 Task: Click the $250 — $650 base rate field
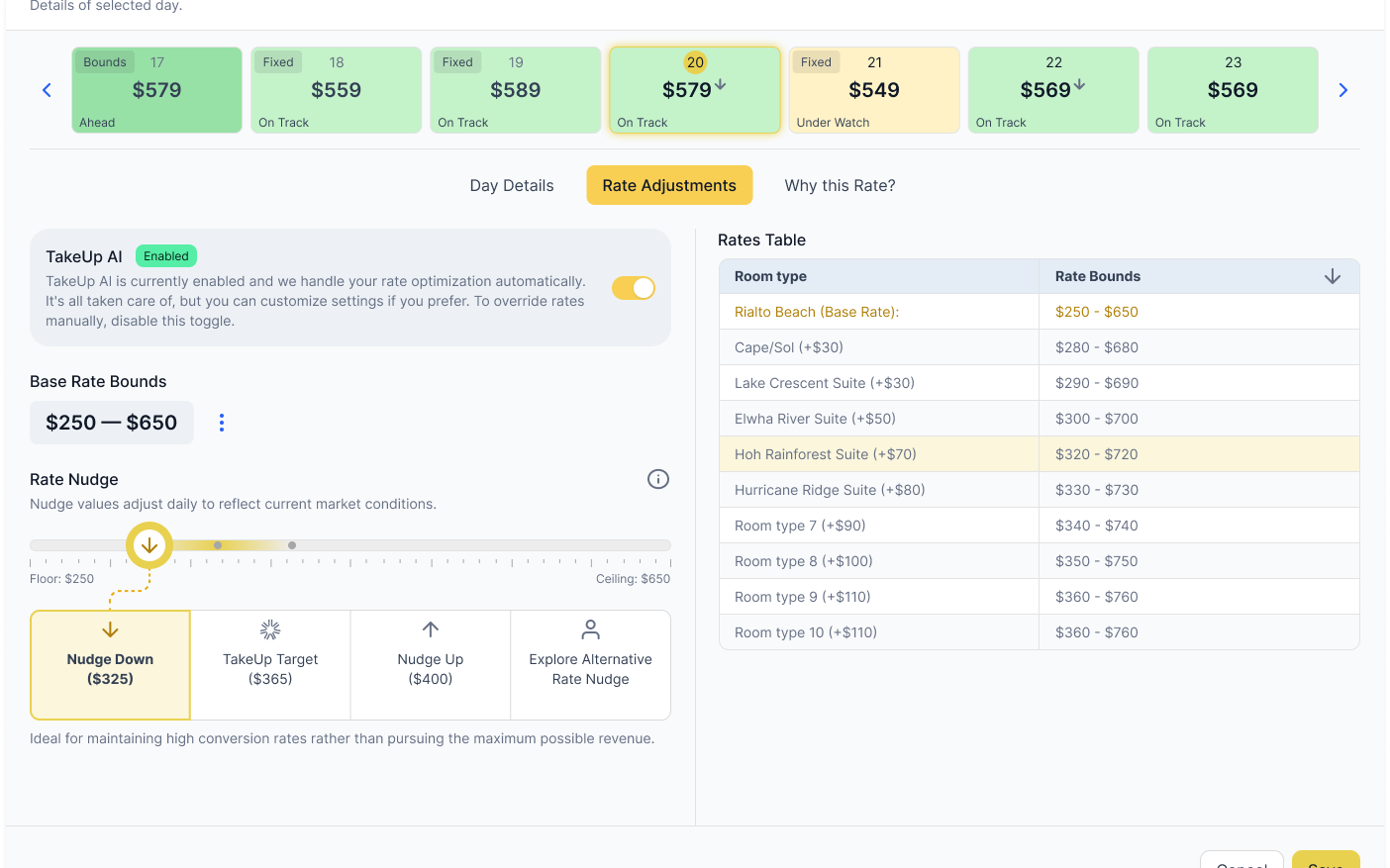112,423
